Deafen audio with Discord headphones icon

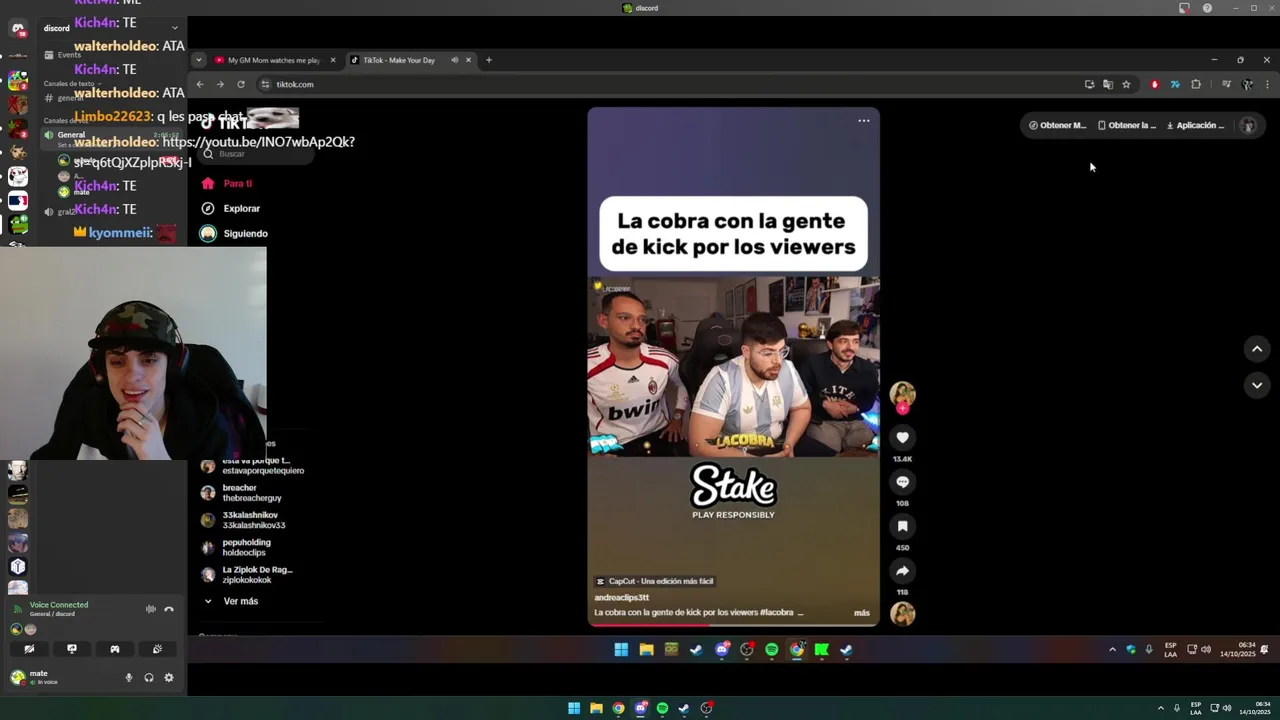[148, 677]
